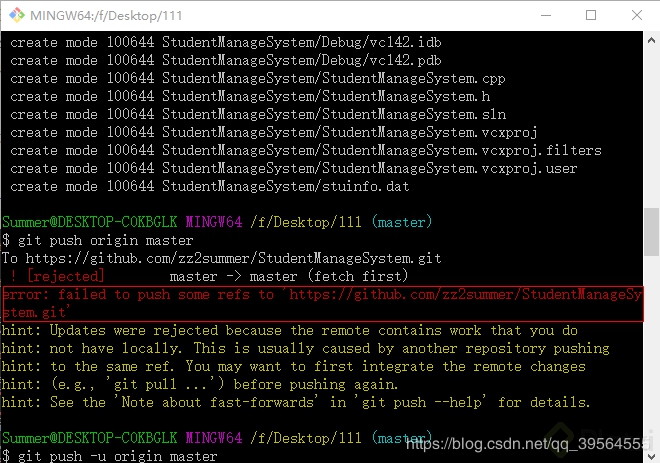This screenshot has height=463, width=660.
Task: Click the hint line 'to the same ref'
Action: pyautogui.click(x=293, y=366)
